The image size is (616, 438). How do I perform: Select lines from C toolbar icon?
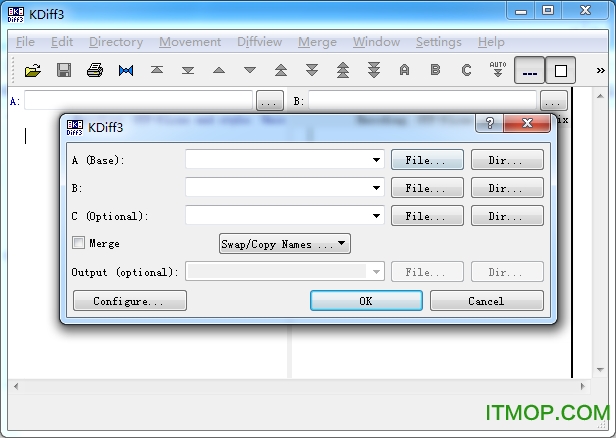466,70
